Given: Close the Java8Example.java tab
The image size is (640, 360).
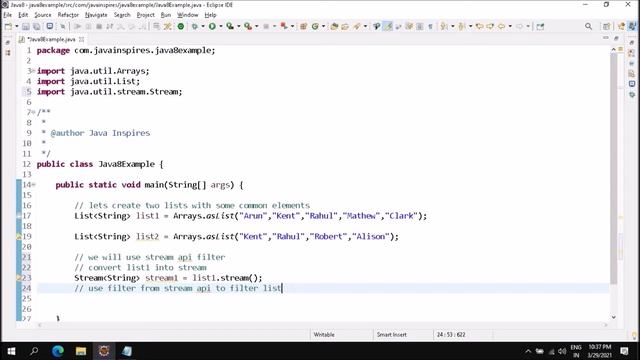Looking at the screenshot, I should [x=82, y=40].
